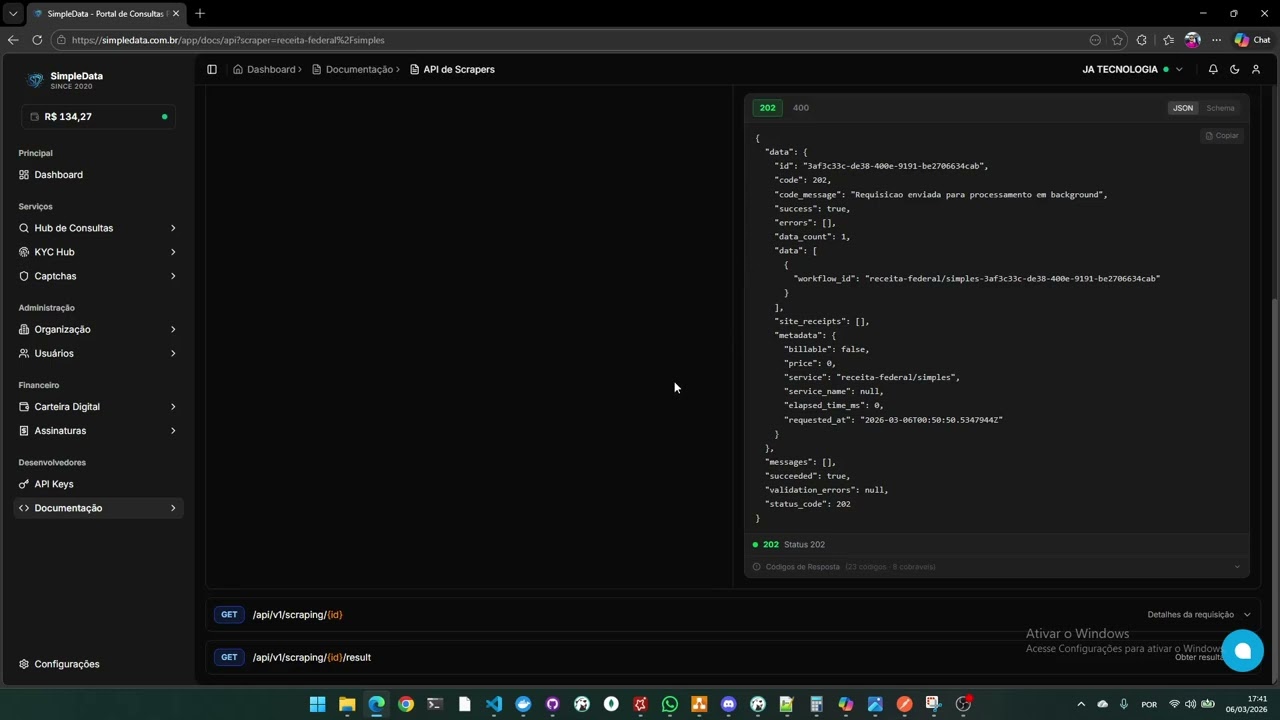Click the KYC Hub icon
Image resolution: width=1280 pixels, height=720 pixels.
point(24,252)
